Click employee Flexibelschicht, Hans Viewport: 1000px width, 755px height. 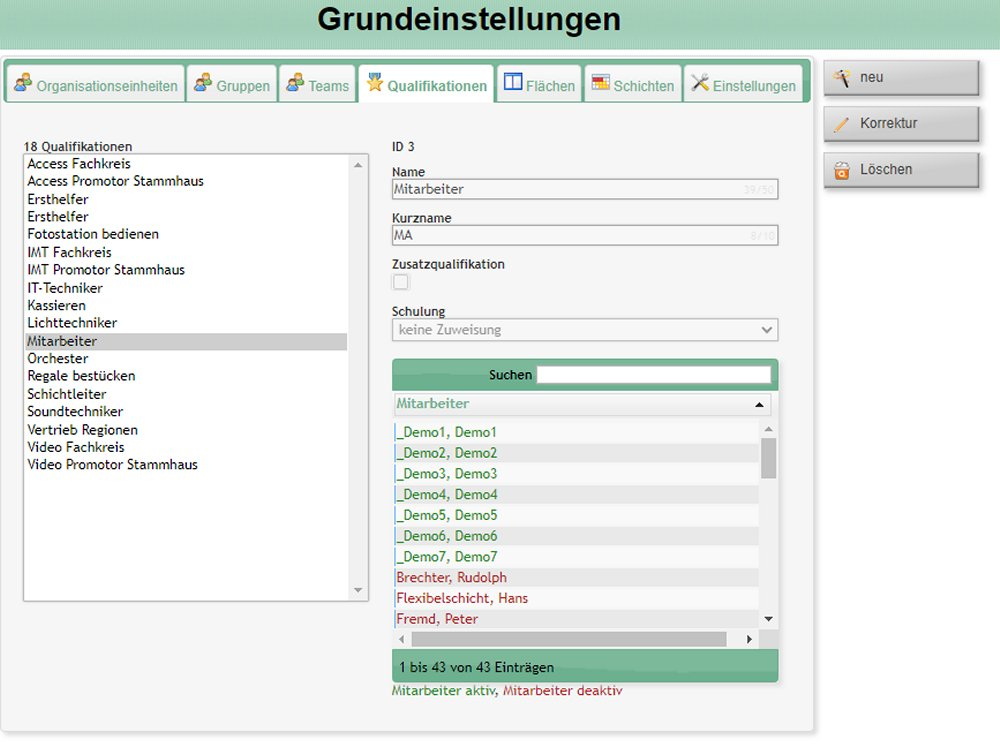(576, 598)
